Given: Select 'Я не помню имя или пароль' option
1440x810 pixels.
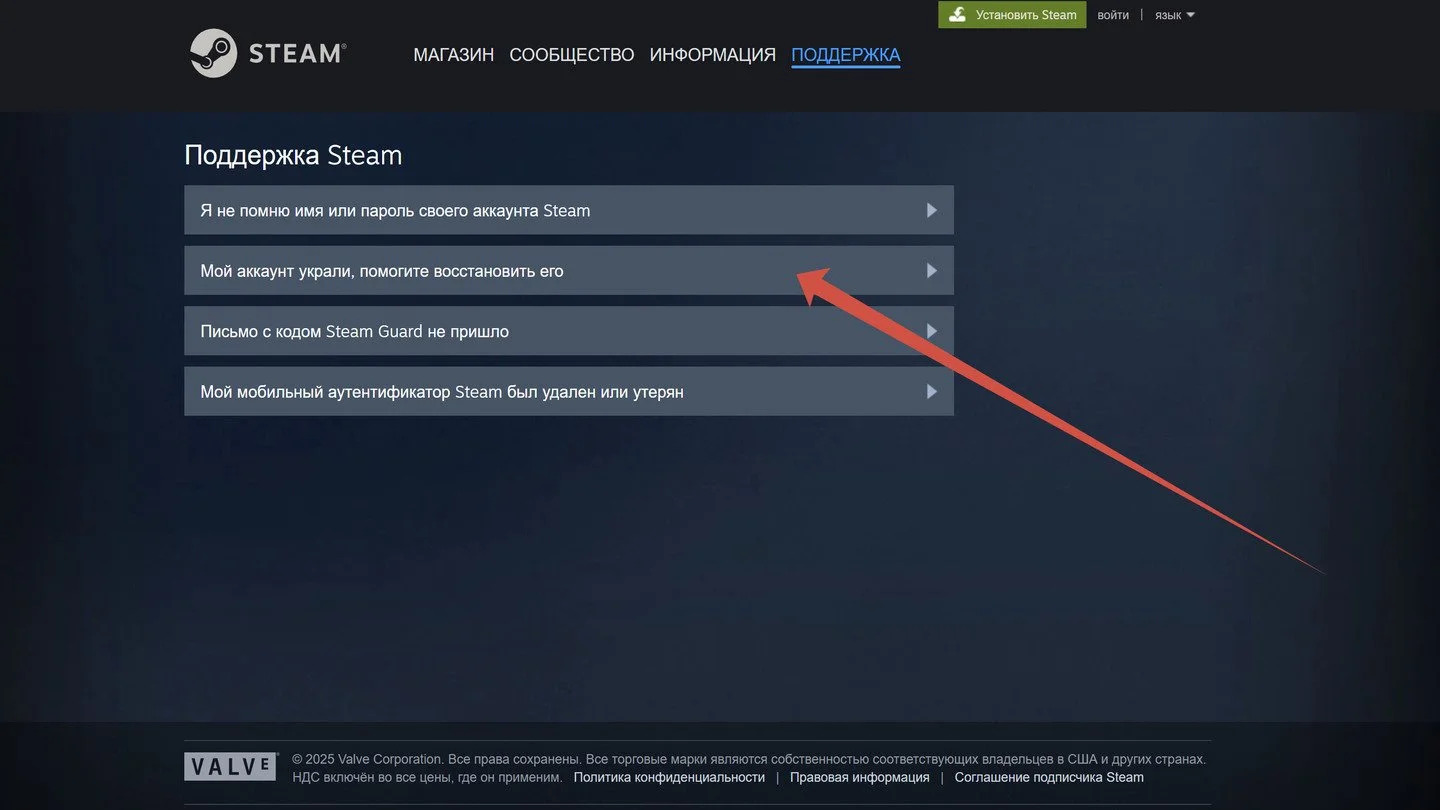Looking at the screenshot, I should (569, 210).
